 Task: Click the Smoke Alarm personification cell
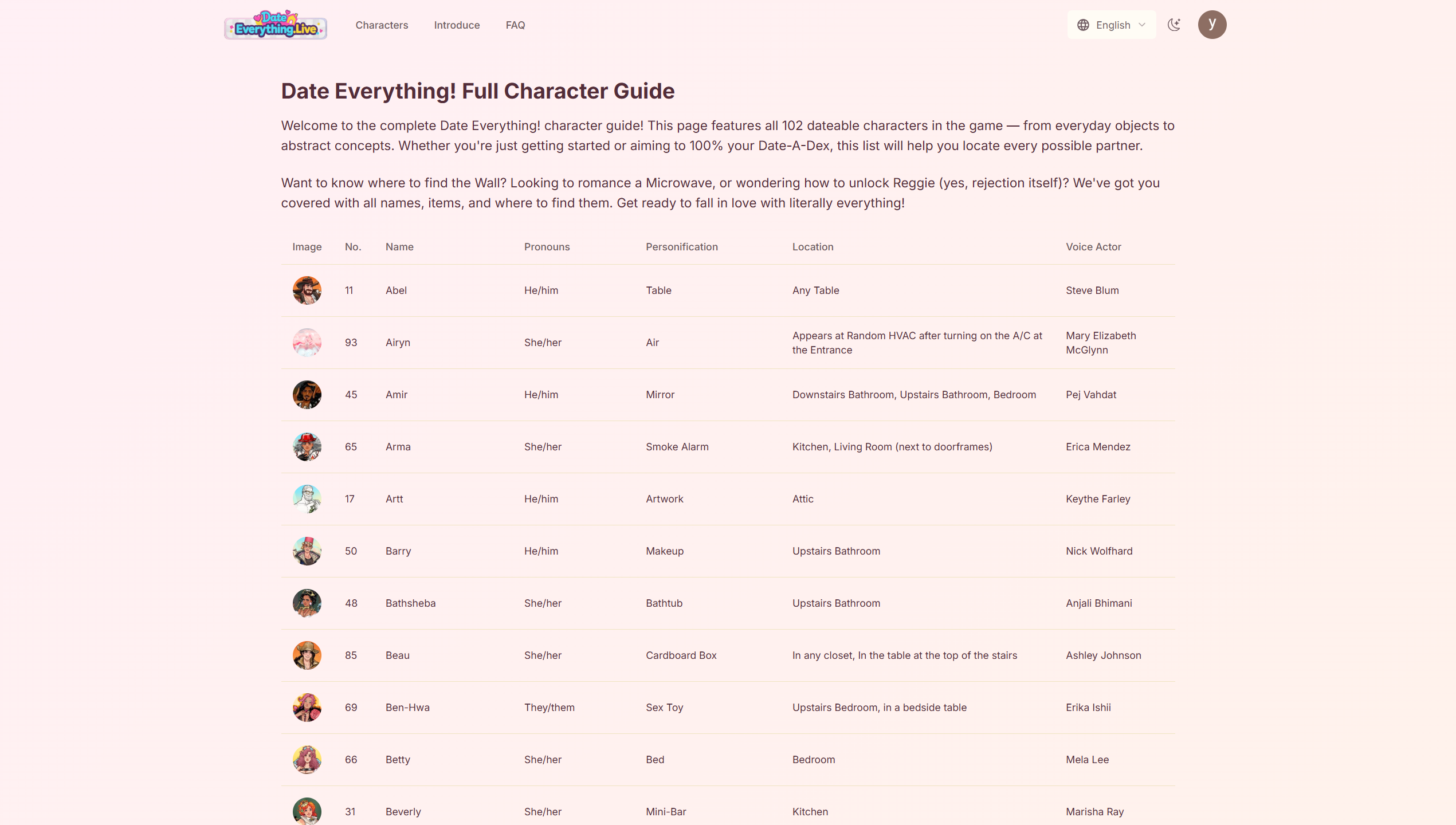[x=677, y=447]
